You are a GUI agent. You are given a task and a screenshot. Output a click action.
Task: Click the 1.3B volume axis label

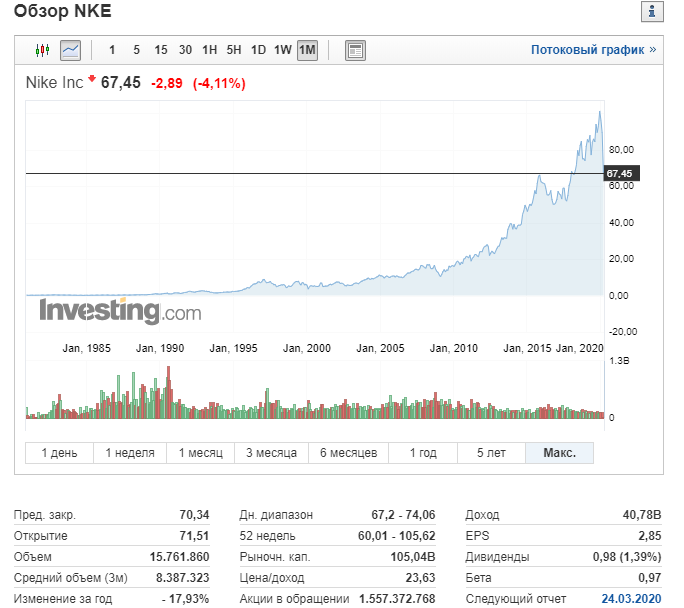click(x=619, y=360)
